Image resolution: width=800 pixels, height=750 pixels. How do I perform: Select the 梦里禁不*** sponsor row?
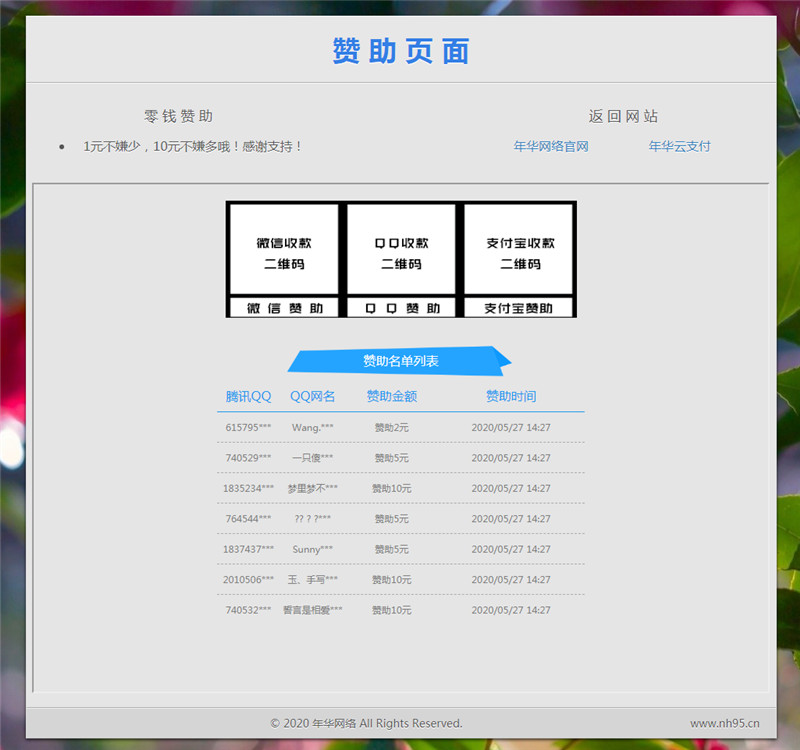(x=400, y=488)
